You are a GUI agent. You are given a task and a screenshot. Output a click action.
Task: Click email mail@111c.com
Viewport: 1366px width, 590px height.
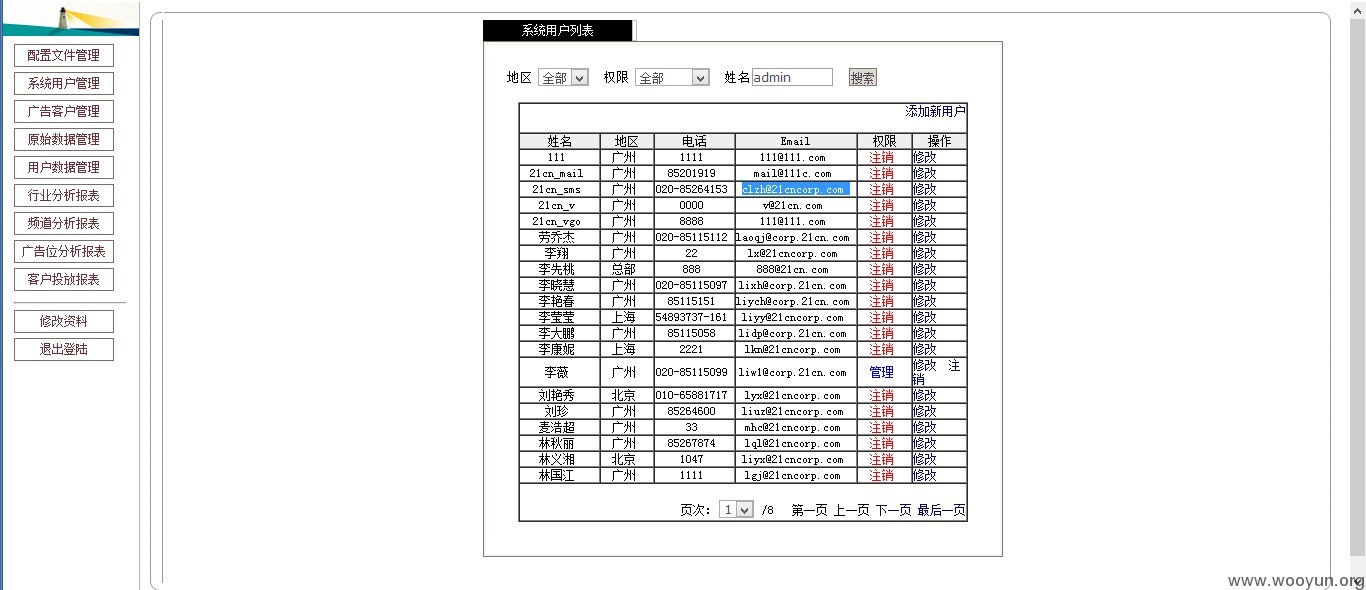point(795,173)
